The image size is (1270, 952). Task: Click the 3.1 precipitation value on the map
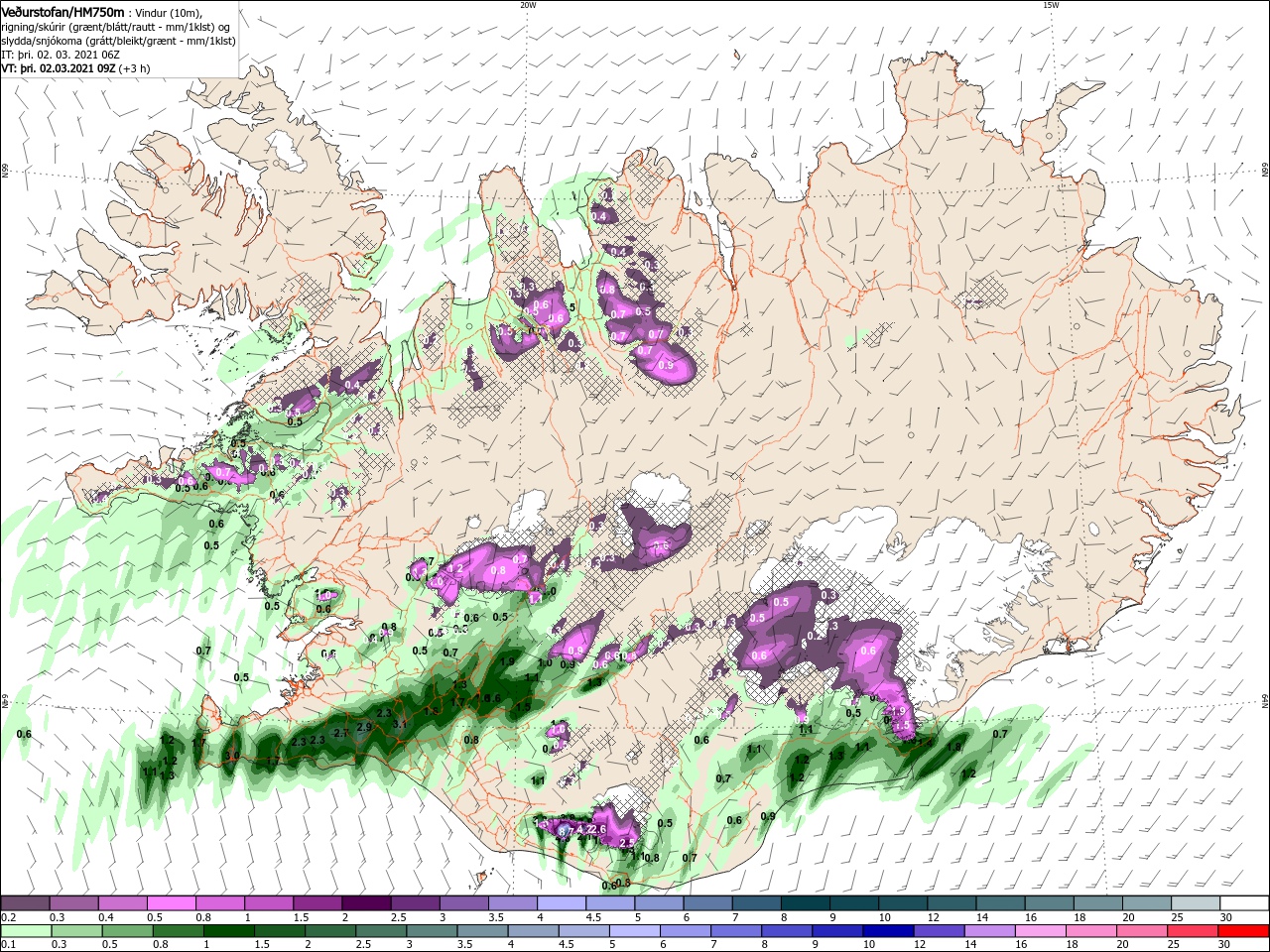coord(400,724)
